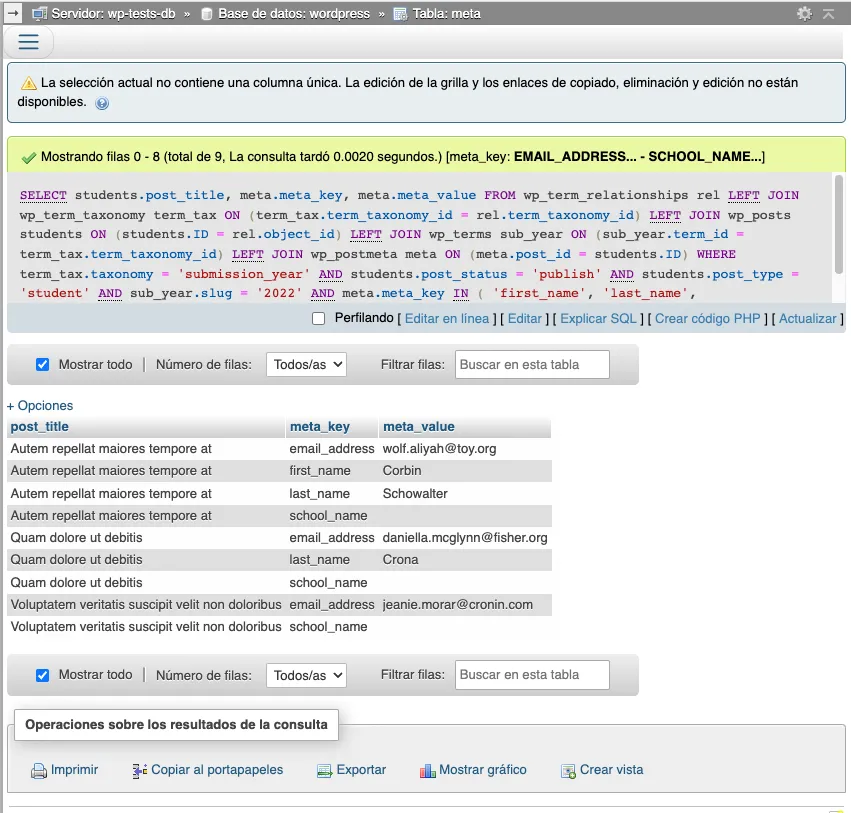
Task: Click the chart icon
Action: [x=427, y=771]
